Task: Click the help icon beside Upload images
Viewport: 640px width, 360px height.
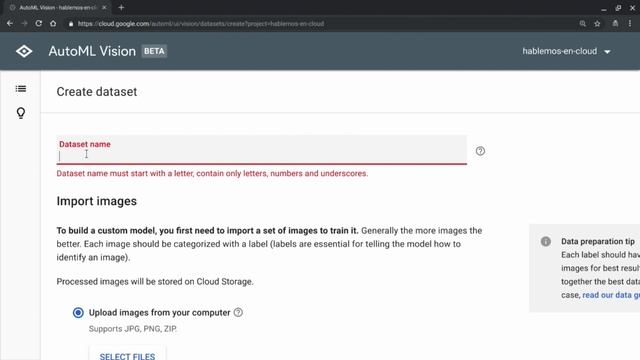Action: click(x=238, y=312)
